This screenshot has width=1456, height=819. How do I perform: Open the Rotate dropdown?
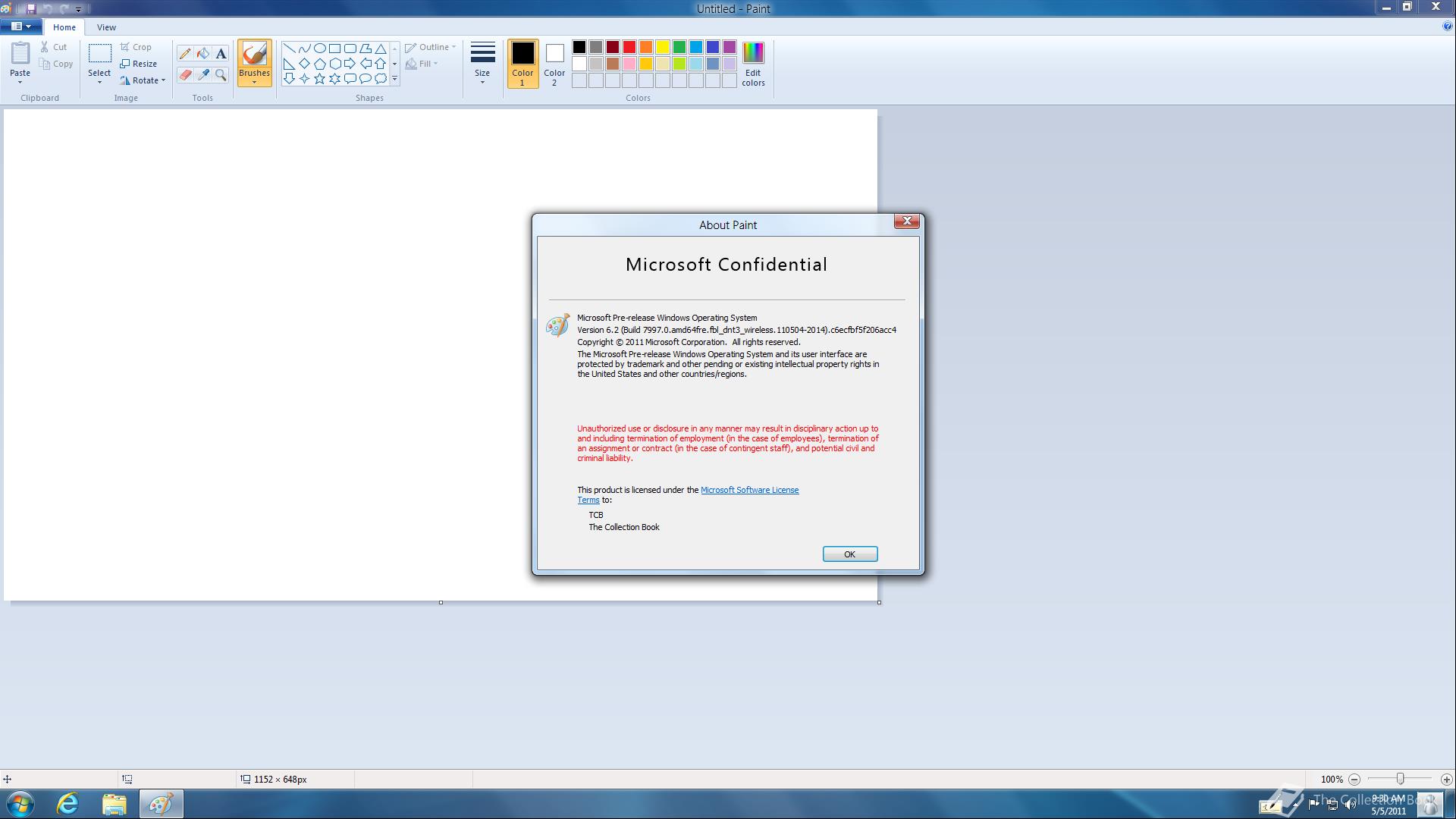[x=143, y=80]
